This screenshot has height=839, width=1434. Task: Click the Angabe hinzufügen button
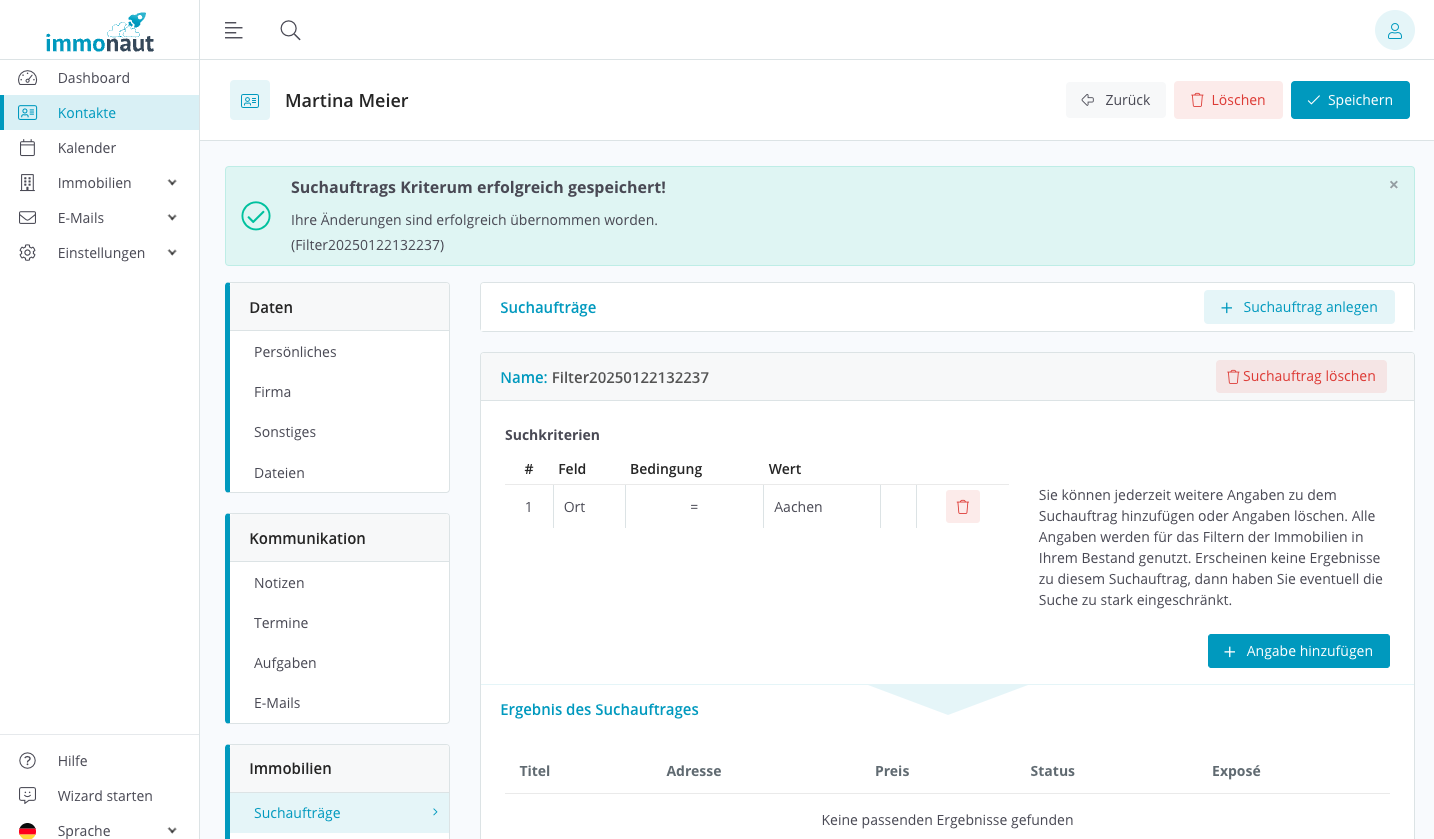[x=1298, y=651]
